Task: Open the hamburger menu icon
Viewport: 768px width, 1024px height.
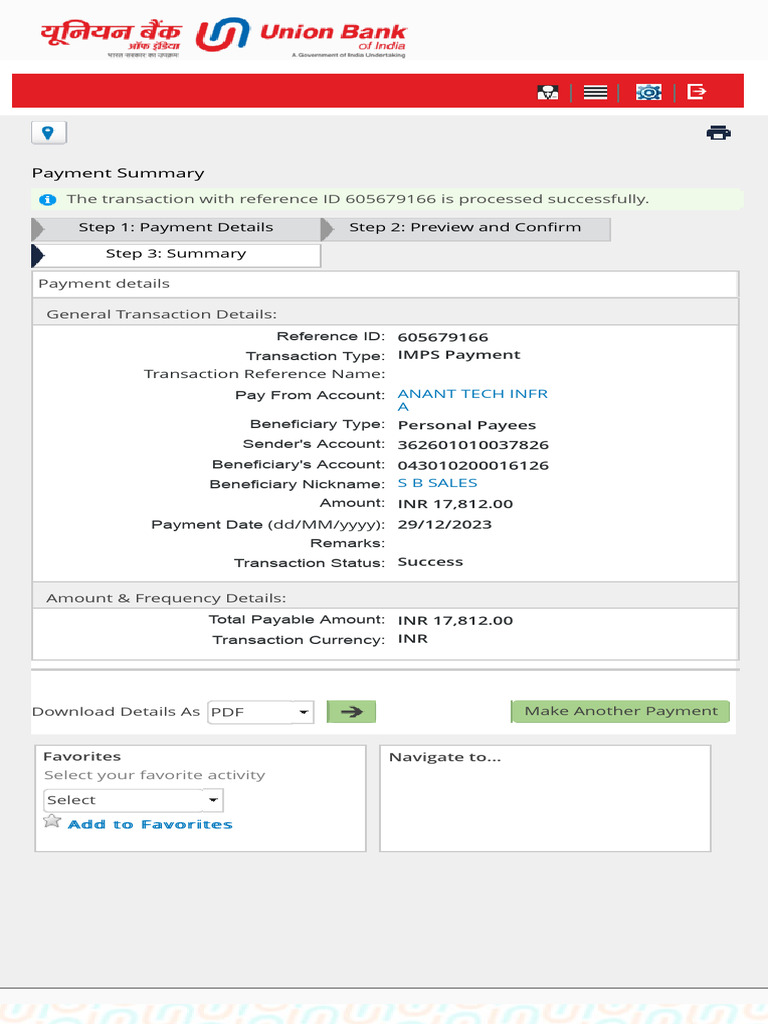Action: [x=596, y=92]
